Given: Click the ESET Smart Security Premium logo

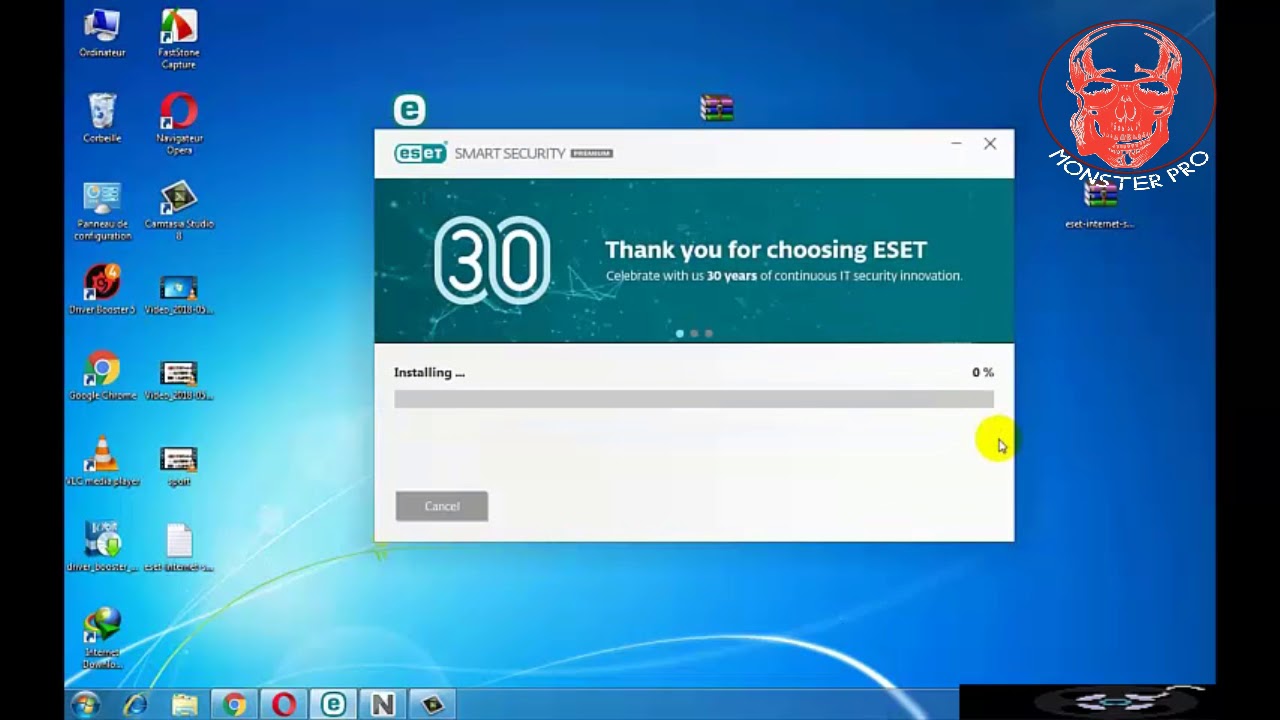Looking at the screenshot, I should tap(503, 153).
